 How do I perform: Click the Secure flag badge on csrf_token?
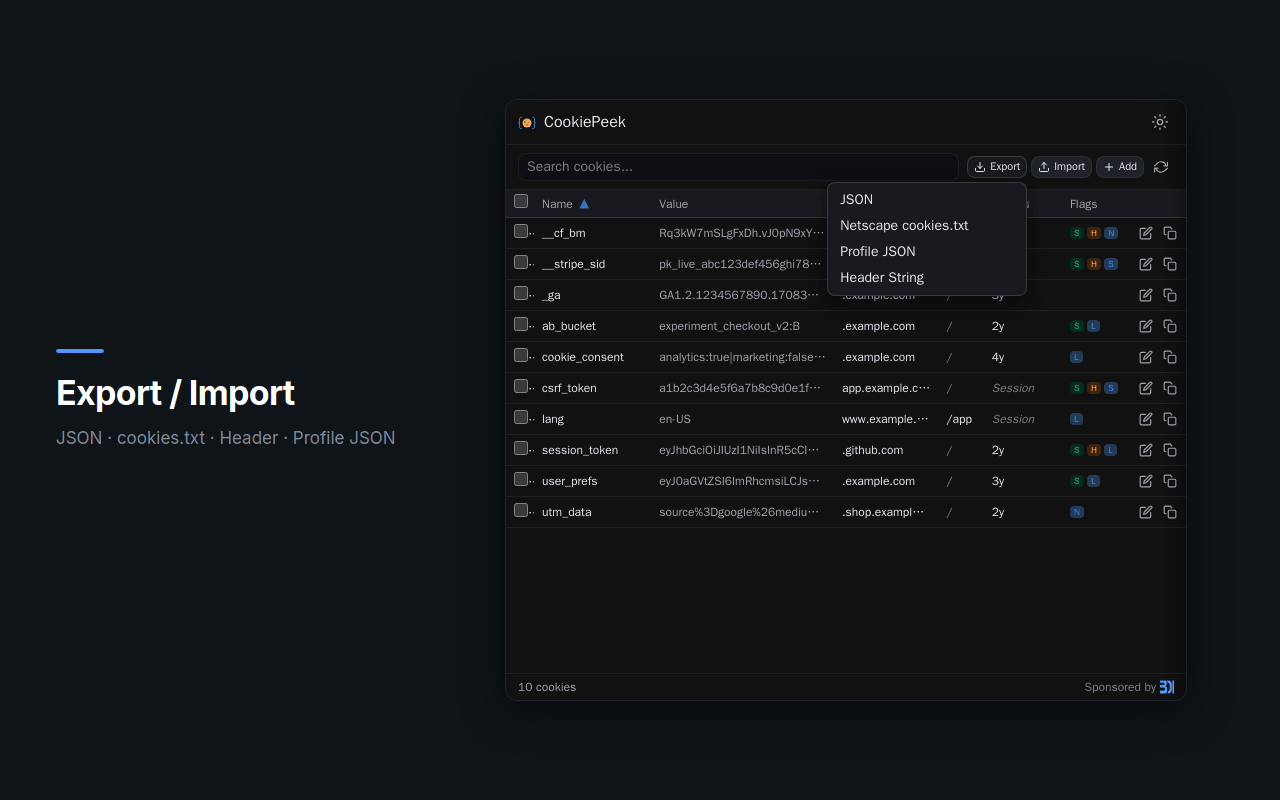pyautogui.click(x=1077, y=388)
